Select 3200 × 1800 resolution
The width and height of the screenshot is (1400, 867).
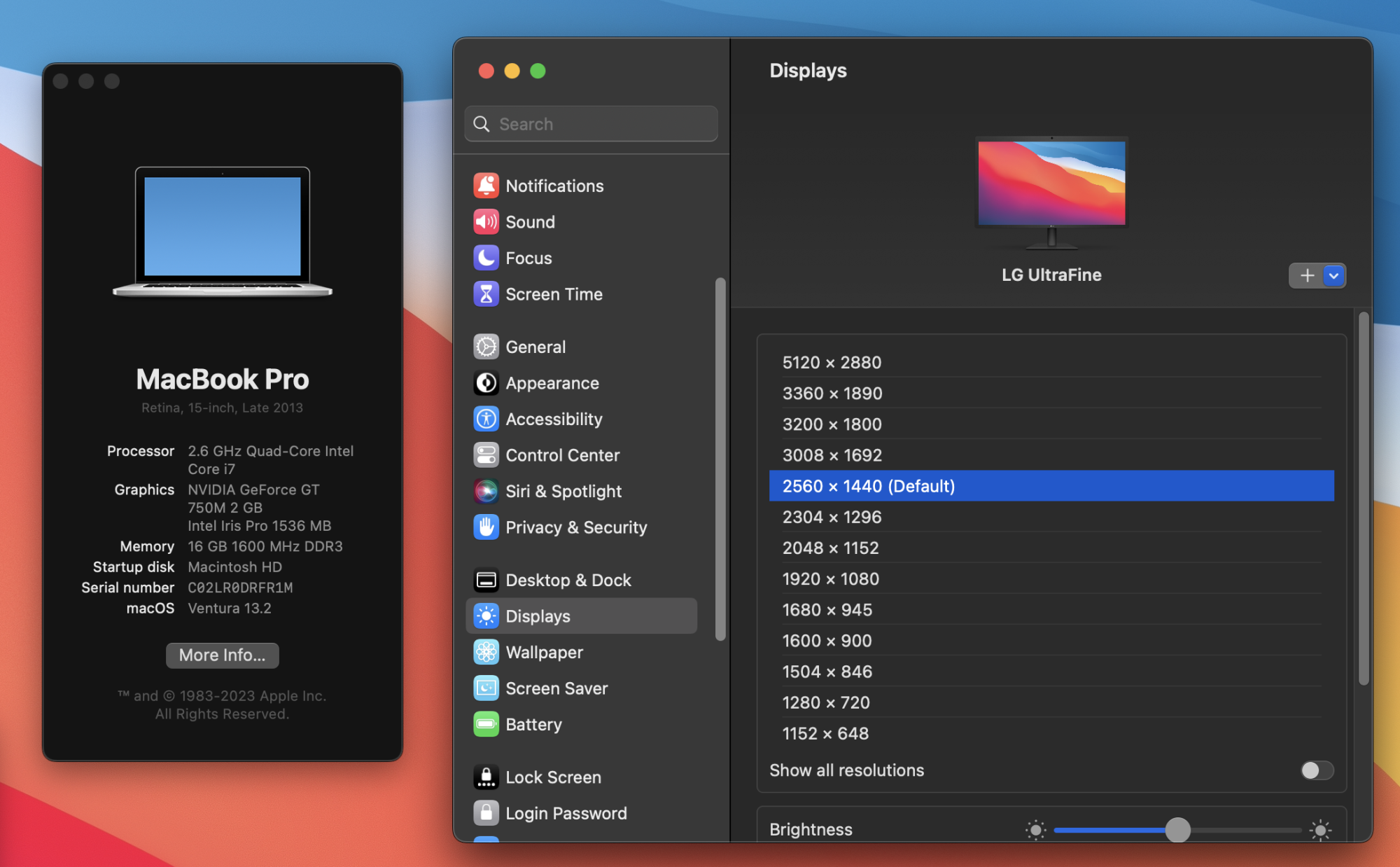1051,424
